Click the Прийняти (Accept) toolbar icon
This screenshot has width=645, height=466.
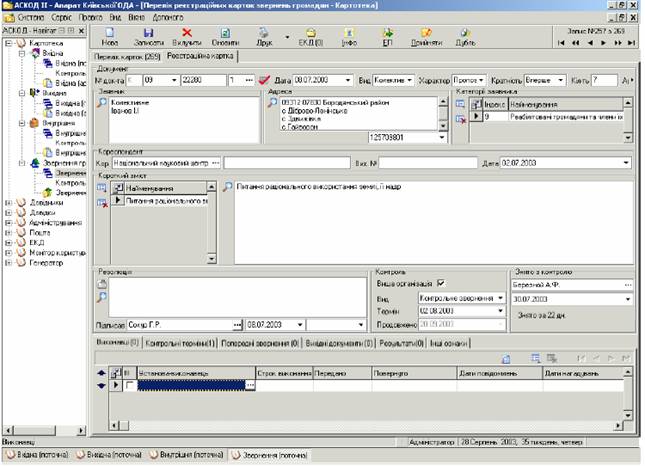[425, 37]
